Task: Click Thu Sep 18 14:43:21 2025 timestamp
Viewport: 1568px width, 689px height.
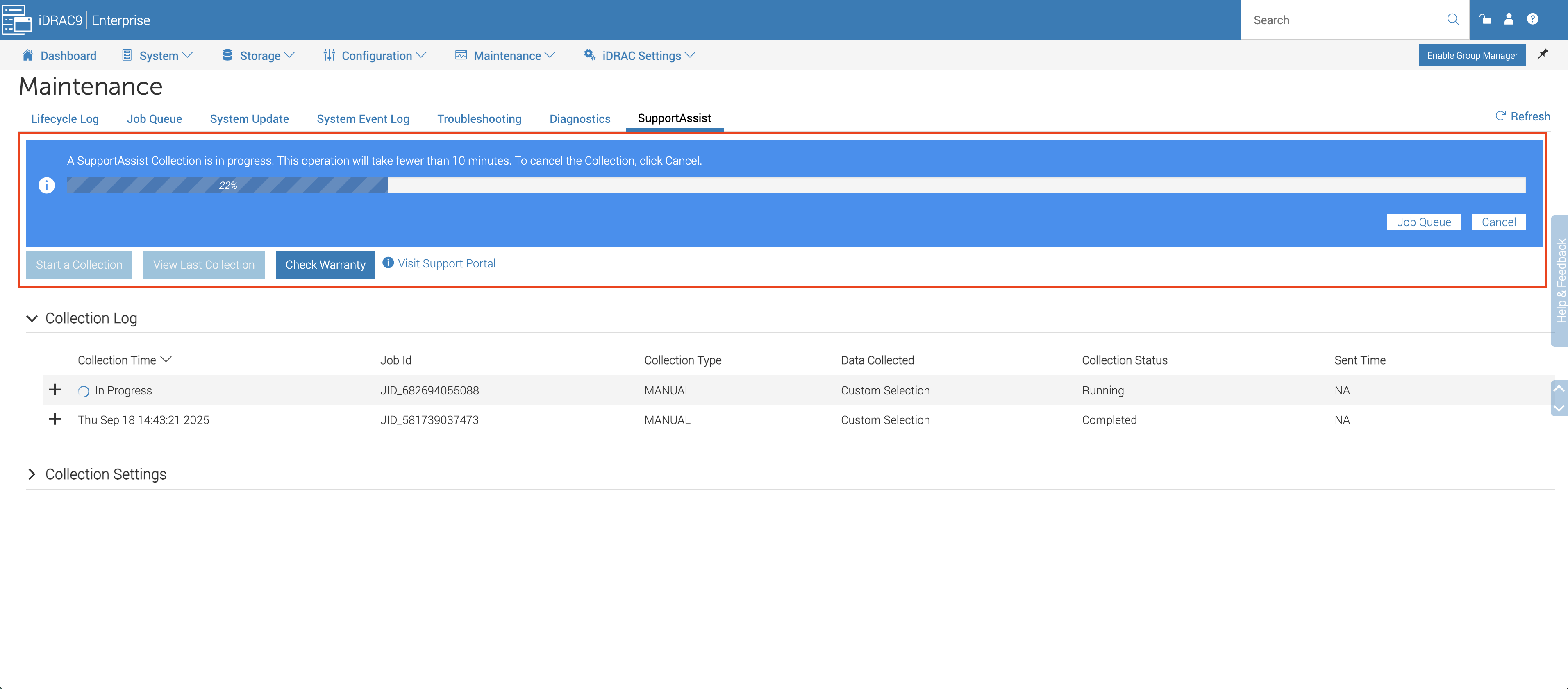Action: point(144,420)
